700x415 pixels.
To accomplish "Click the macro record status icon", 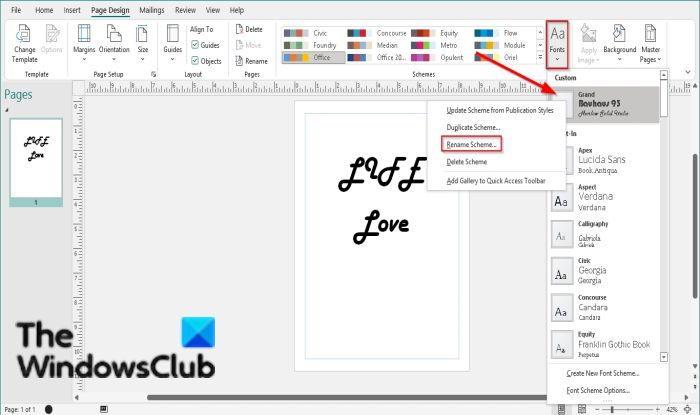I will tap(49, 409).
